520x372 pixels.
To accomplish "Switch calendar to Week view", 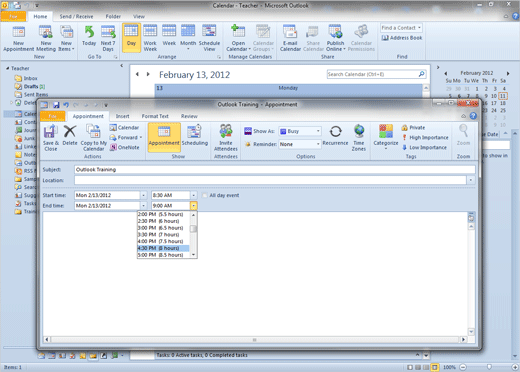I will (169, 36).
